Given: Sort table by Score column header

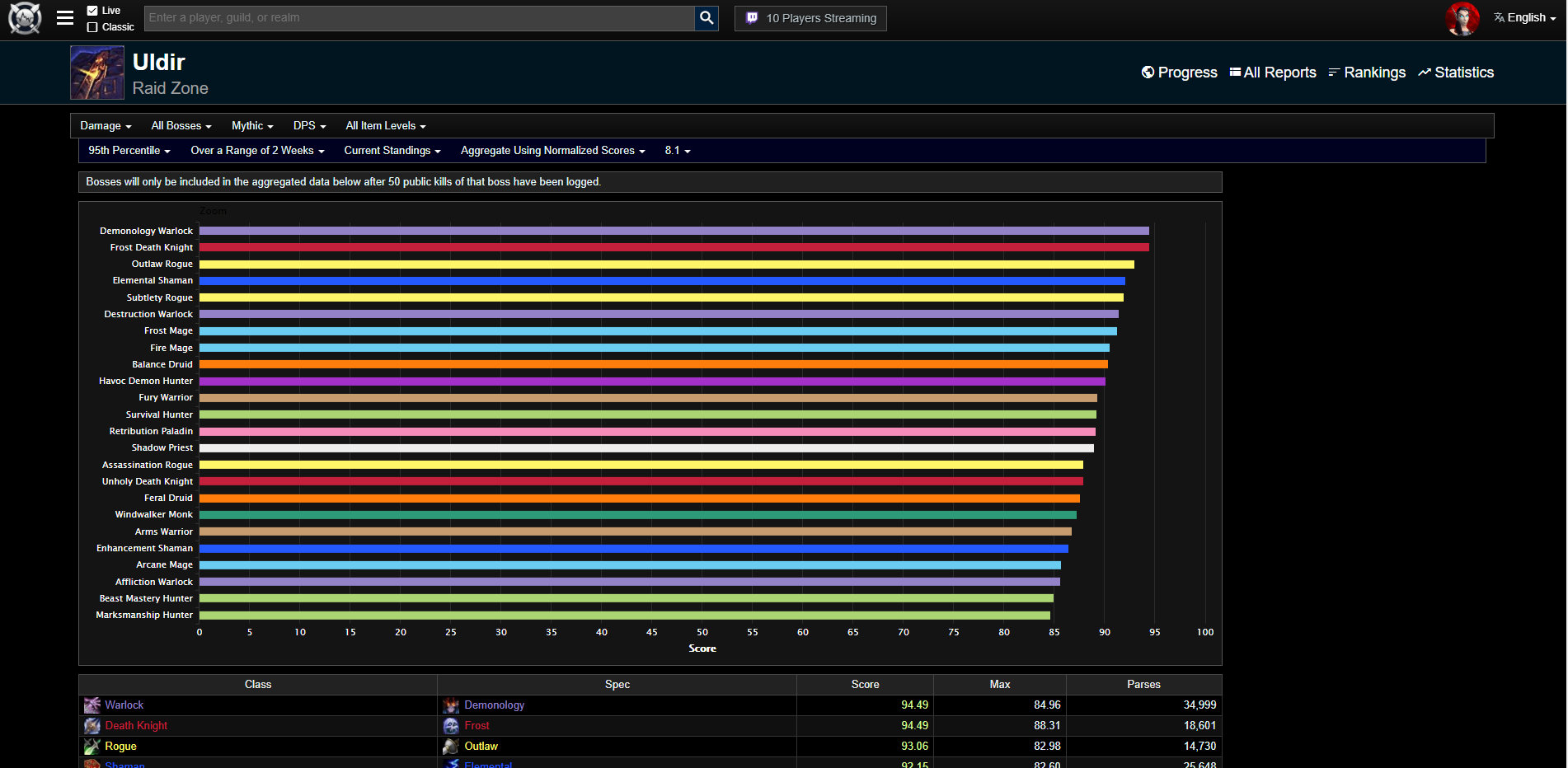Looking at the screenshot, I should (866, 685).
